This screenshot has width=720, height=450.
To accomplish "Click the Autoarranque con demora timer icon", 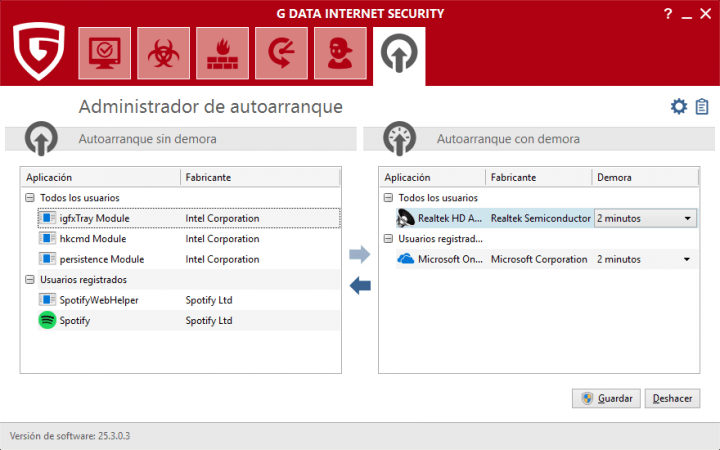I will [399, 138].
